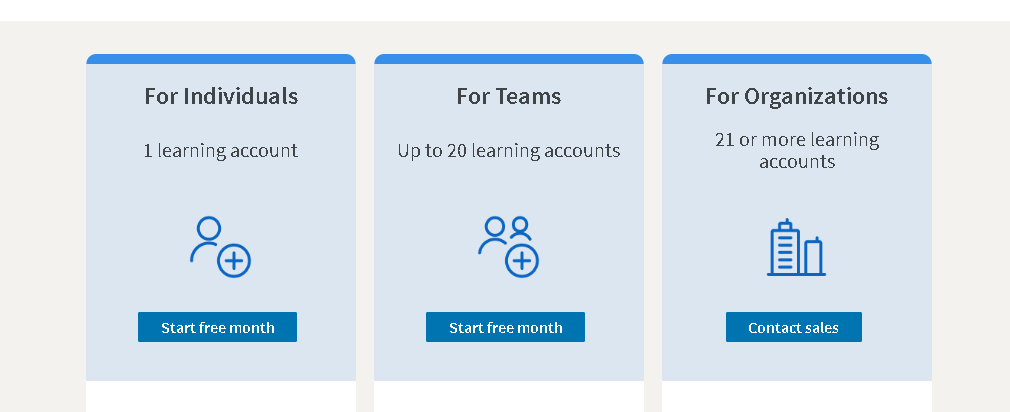The image size is (1010, 412).
Task: Click gray gap between Individuals and Teams cards
Action: tap(365, 220)
